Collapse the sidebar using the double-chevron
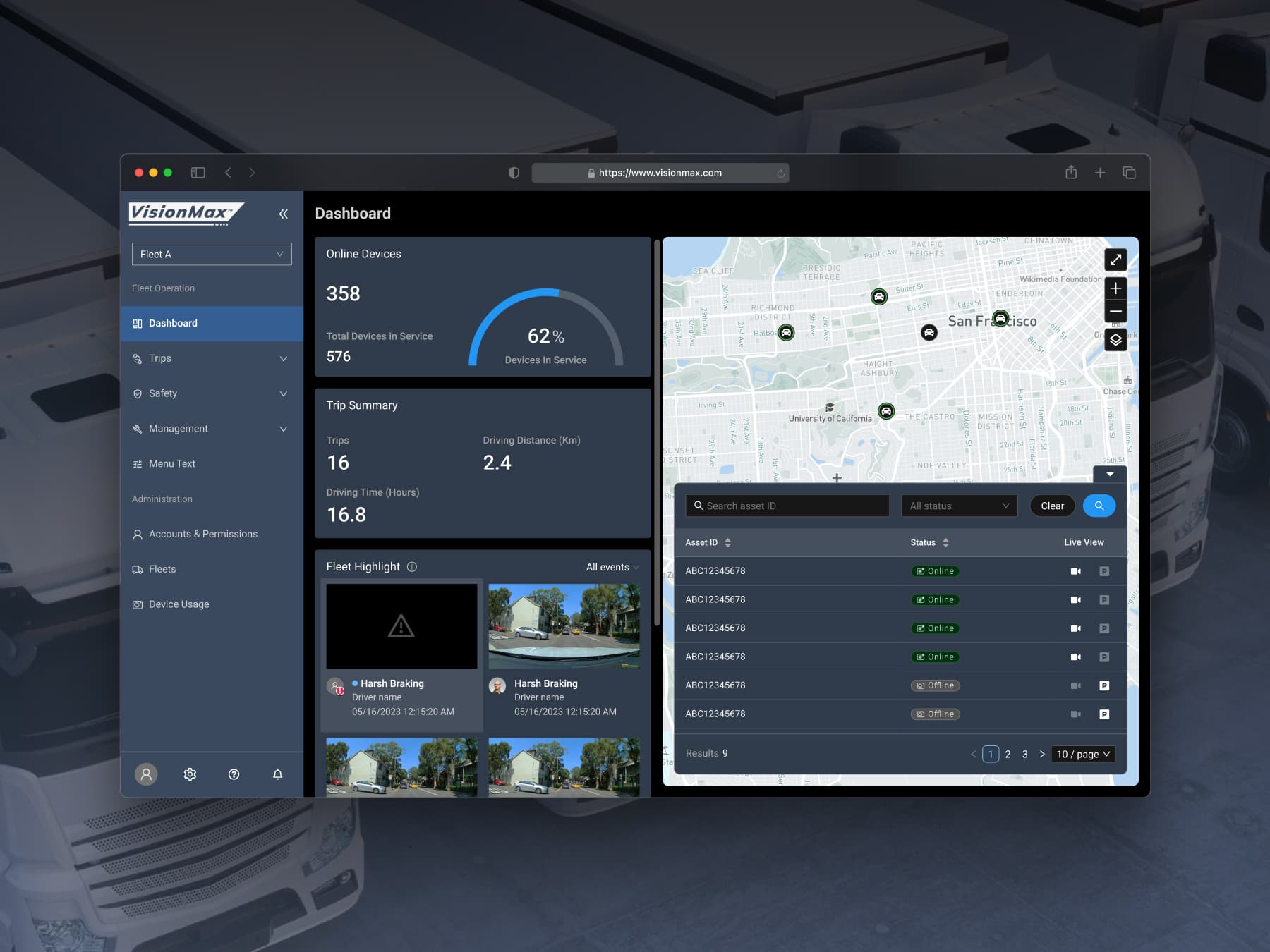The image size is (1270, 952). 284,213
